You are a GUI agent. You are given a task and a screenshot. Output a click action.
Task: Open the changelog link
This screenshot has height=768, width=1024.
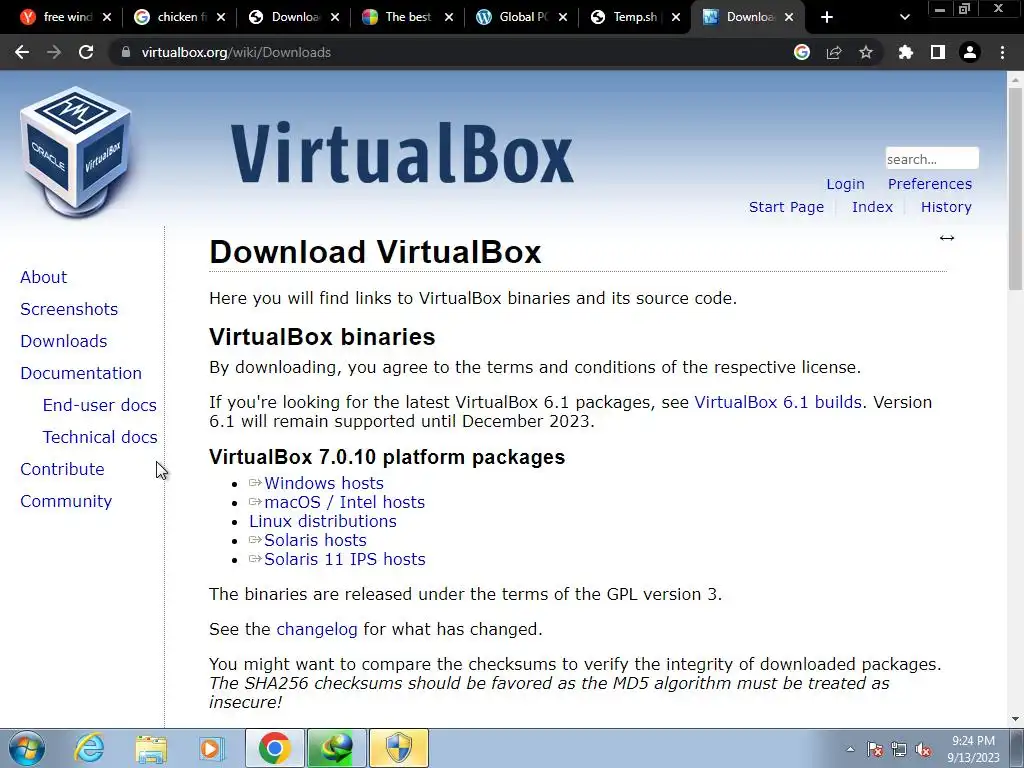pyautogui.click(x=317, y=630)
